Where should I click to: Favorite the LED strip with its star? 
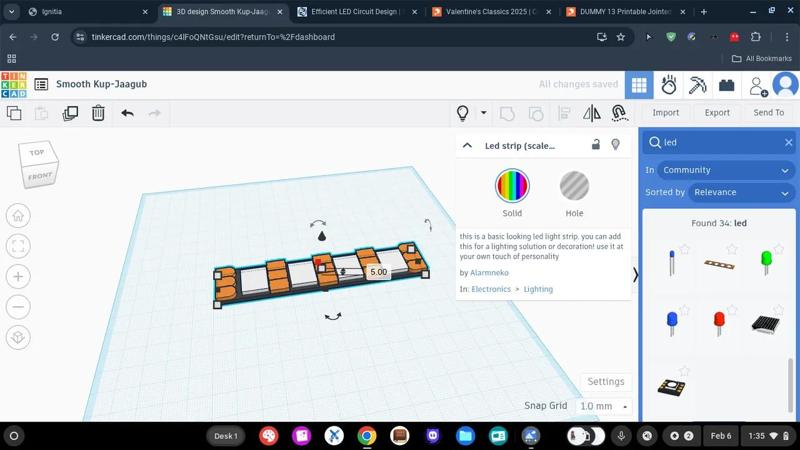click(x=732, y=248)
